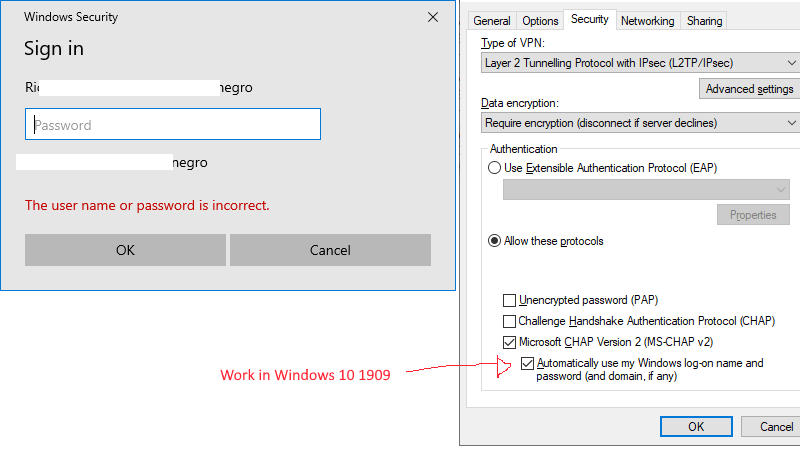The width and height of the screenshot is (800, 450).
Task: Click OK in VPN properties
Action: [696, 427]
